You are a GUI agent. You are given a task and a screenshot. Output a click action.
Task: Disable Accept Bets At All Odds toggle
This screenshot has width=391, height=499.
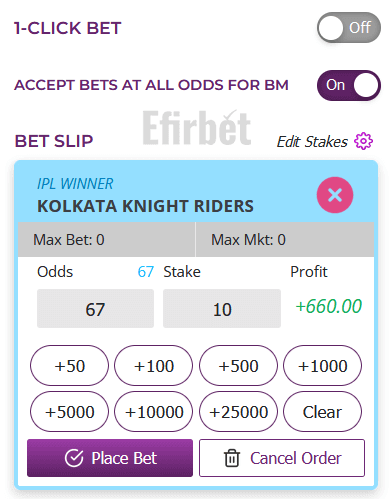[x=349, y=85]
